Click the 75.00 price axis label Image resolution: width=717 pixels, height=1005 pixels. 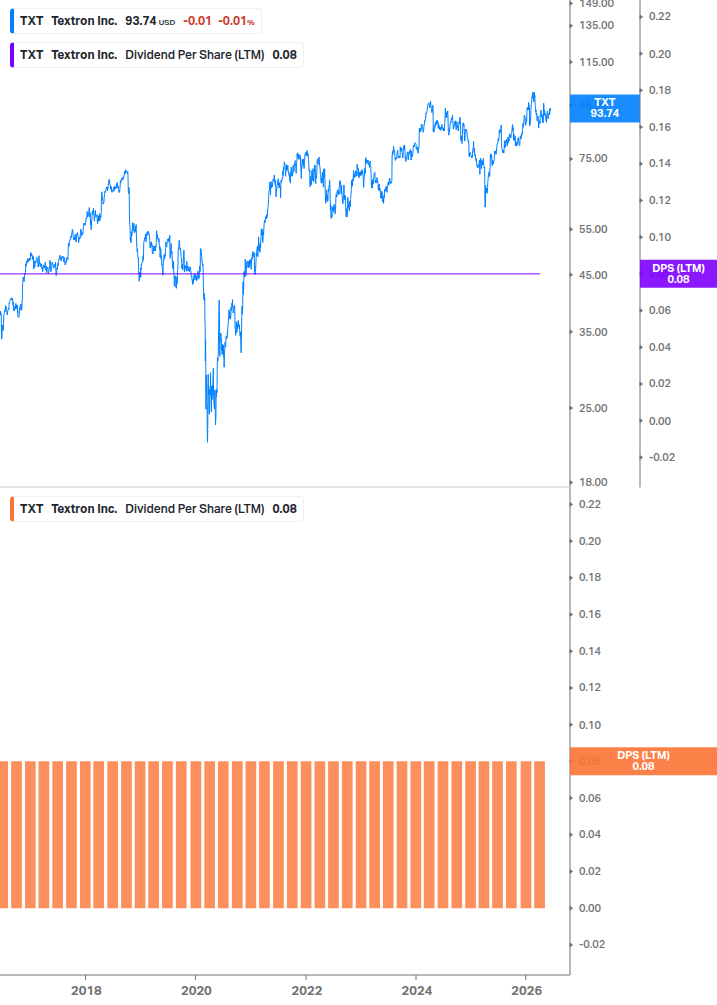(593, 158)
